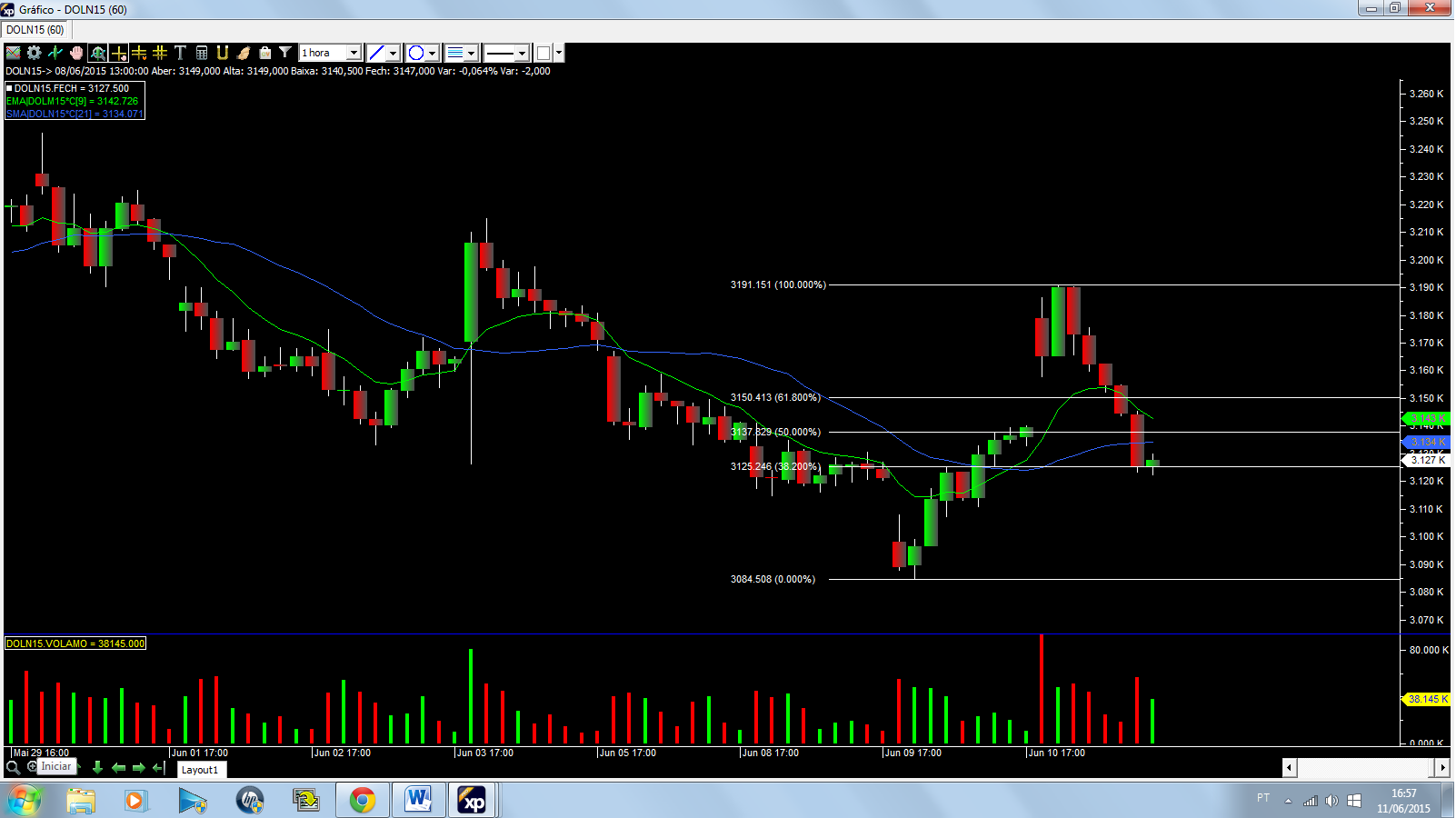Expand the circle shape dropdown arrow
The image size is (1456, 818).
point(433,53)
